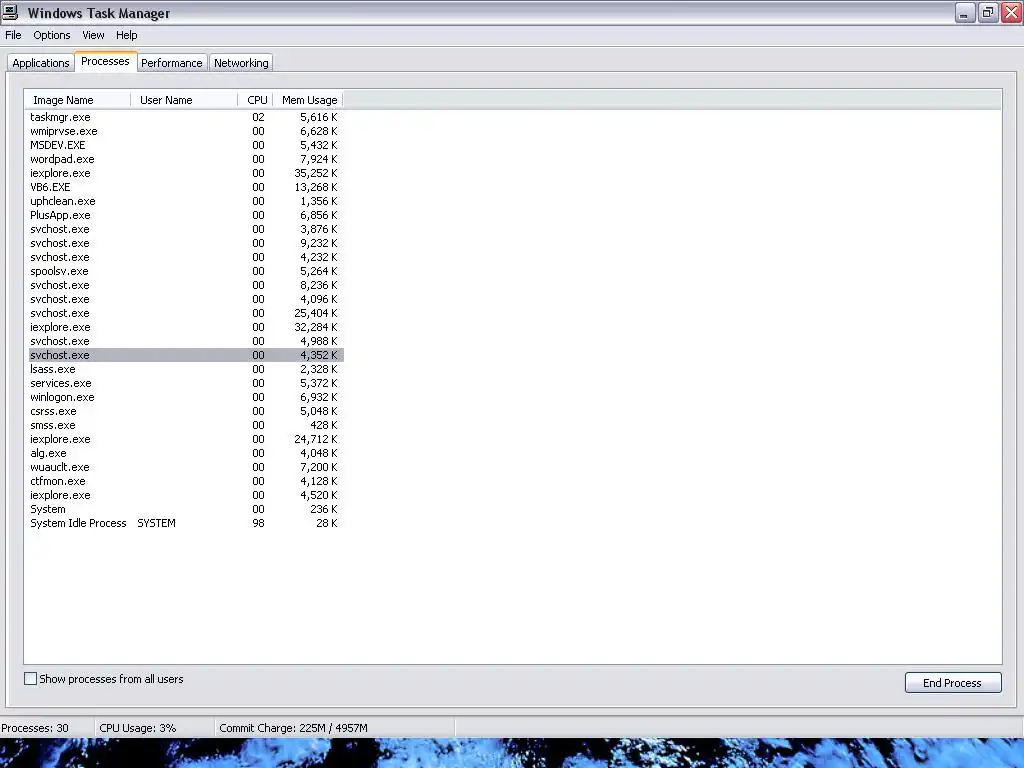Click Commit Charge status bar entry
1024x768 pixels.
coord(293,728)
